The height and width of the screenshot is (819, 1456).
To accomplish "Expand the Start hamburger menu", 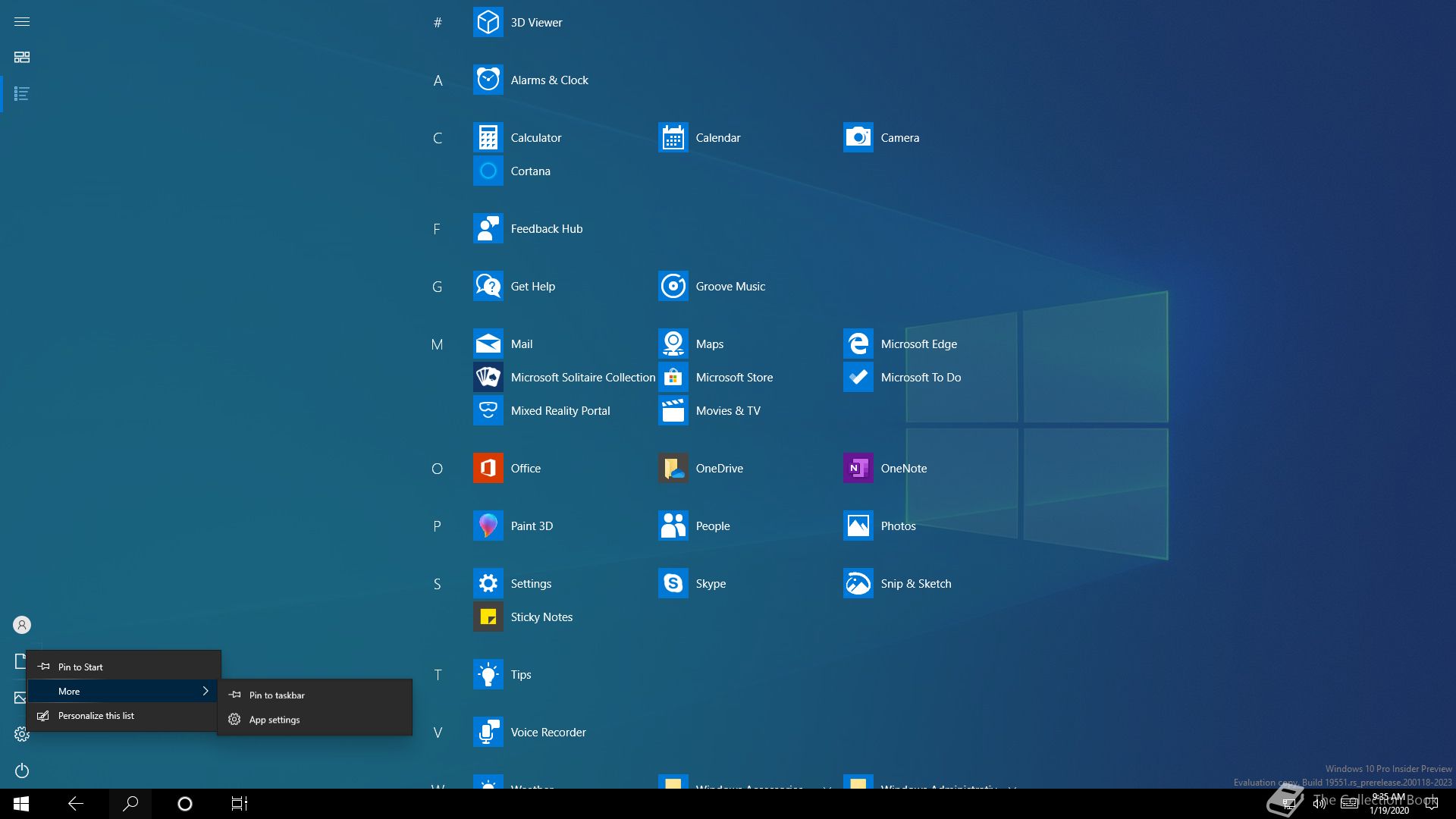I will tap(22, 21).
